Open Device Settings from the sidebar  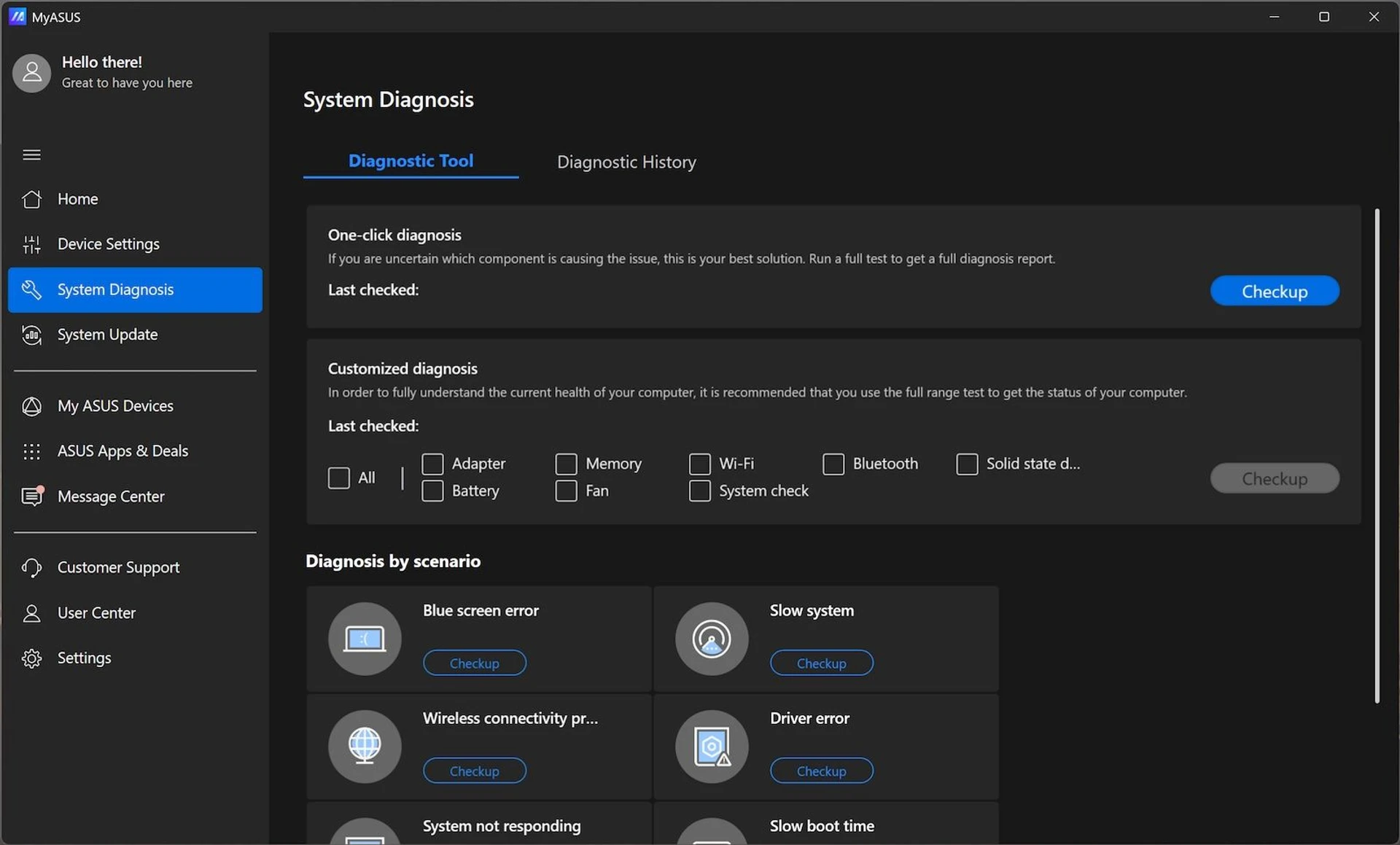coord(135,244)
